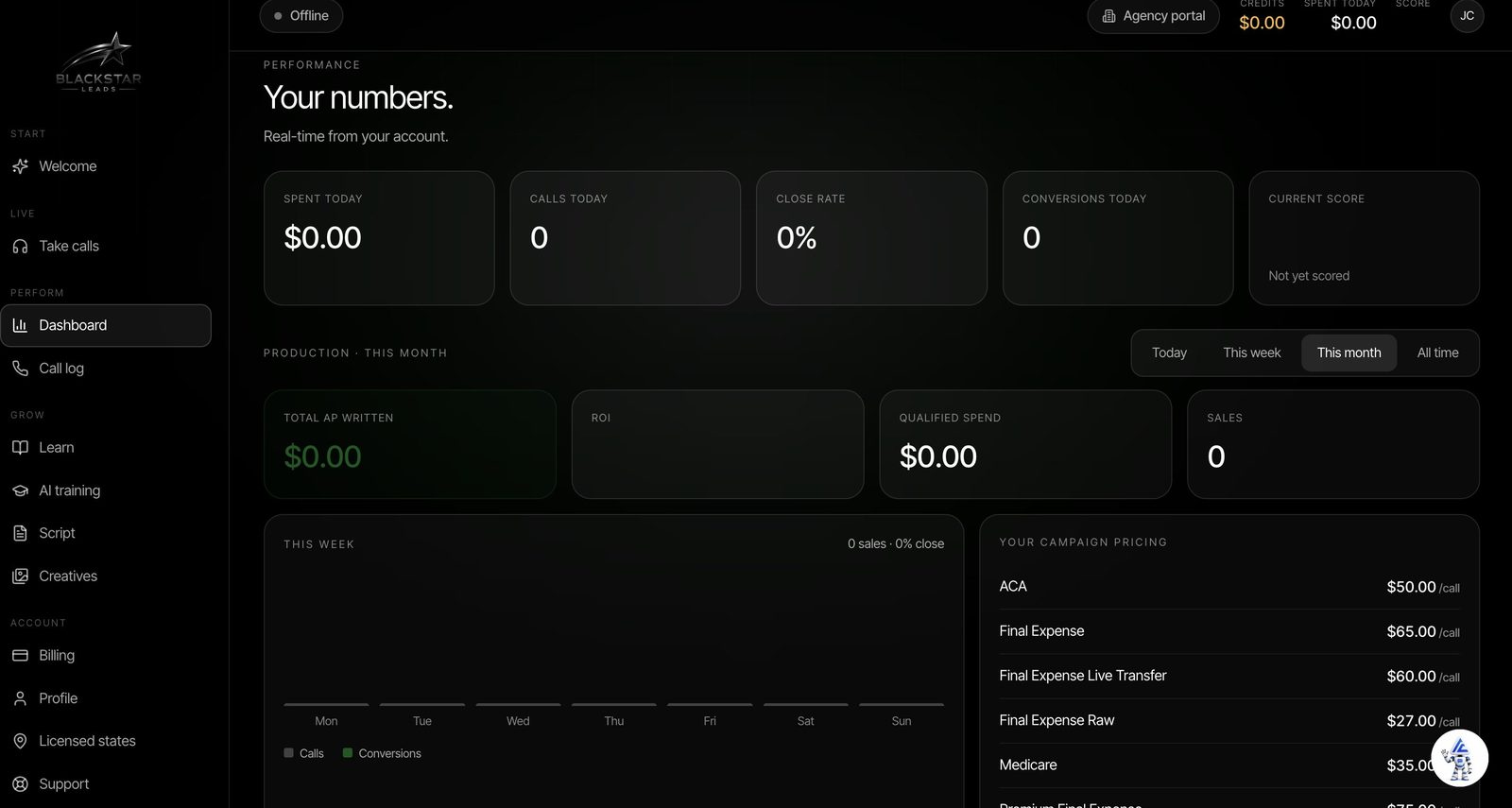
Task: Click the building icon in Agency portal
Action: 1108,16
